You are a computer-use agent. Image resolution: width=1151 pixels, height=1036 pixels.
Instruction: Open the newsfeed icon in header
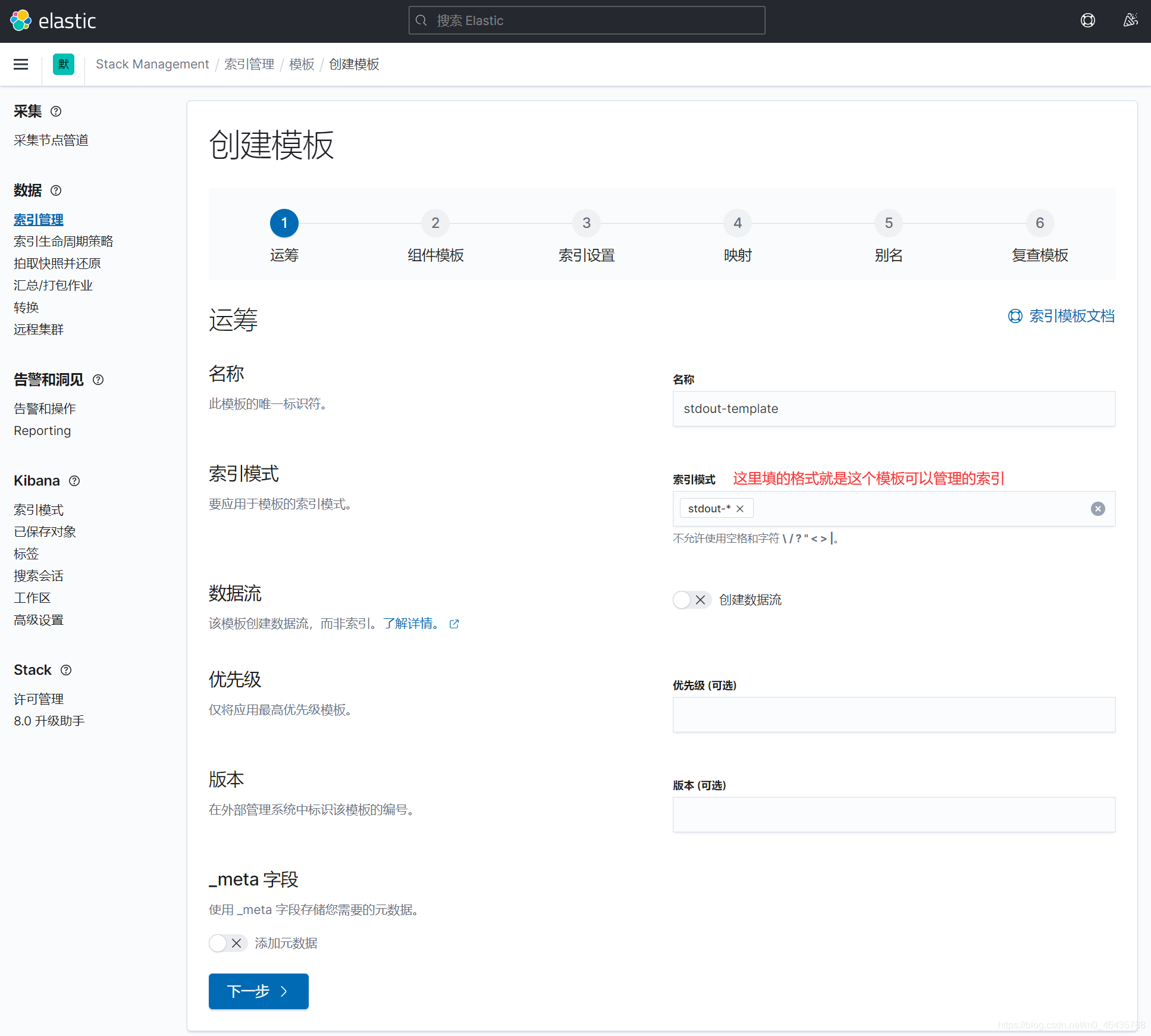point(1130,21)
